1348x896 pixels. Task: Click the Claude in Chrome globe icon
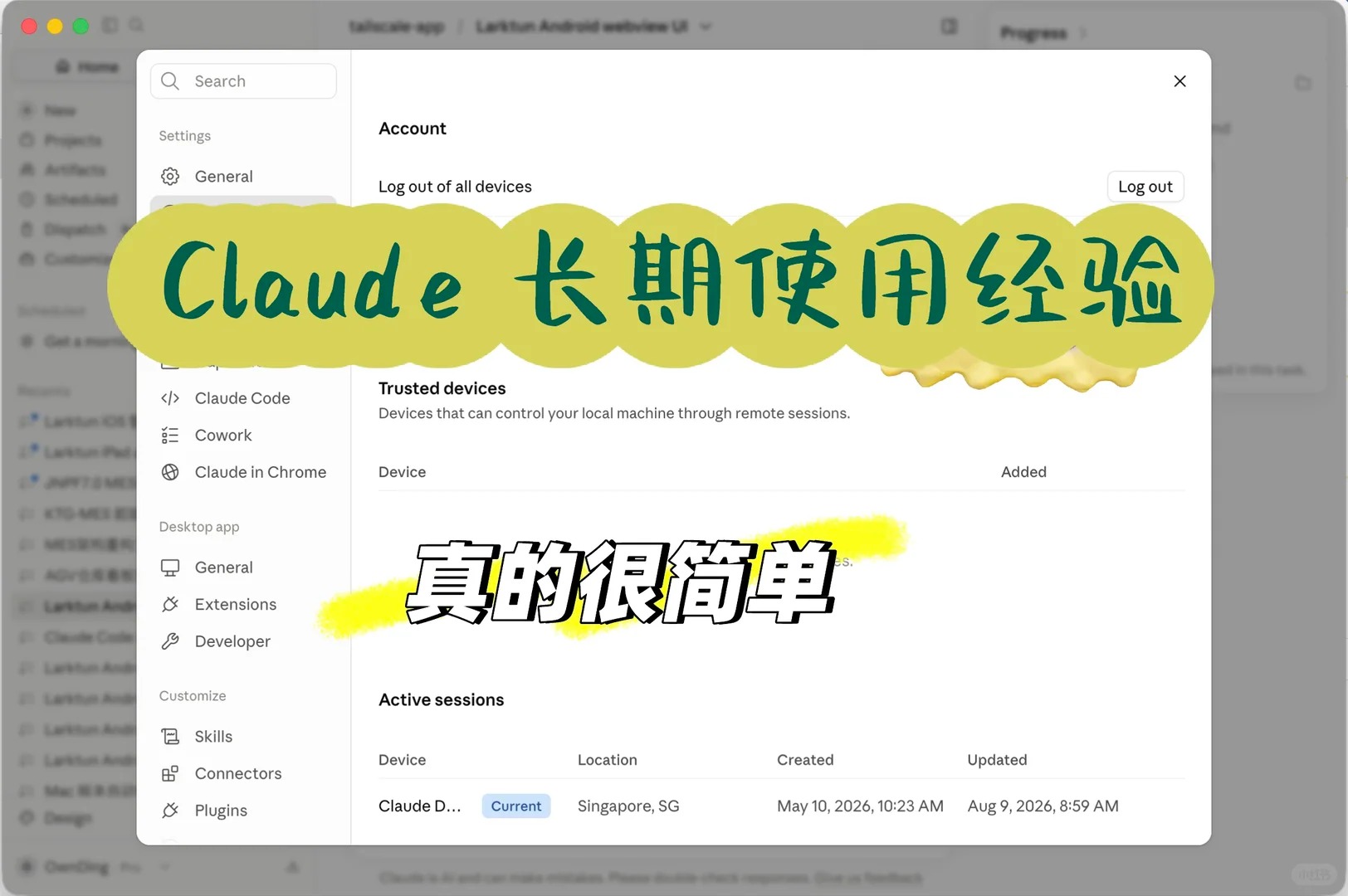coord(170,472)
